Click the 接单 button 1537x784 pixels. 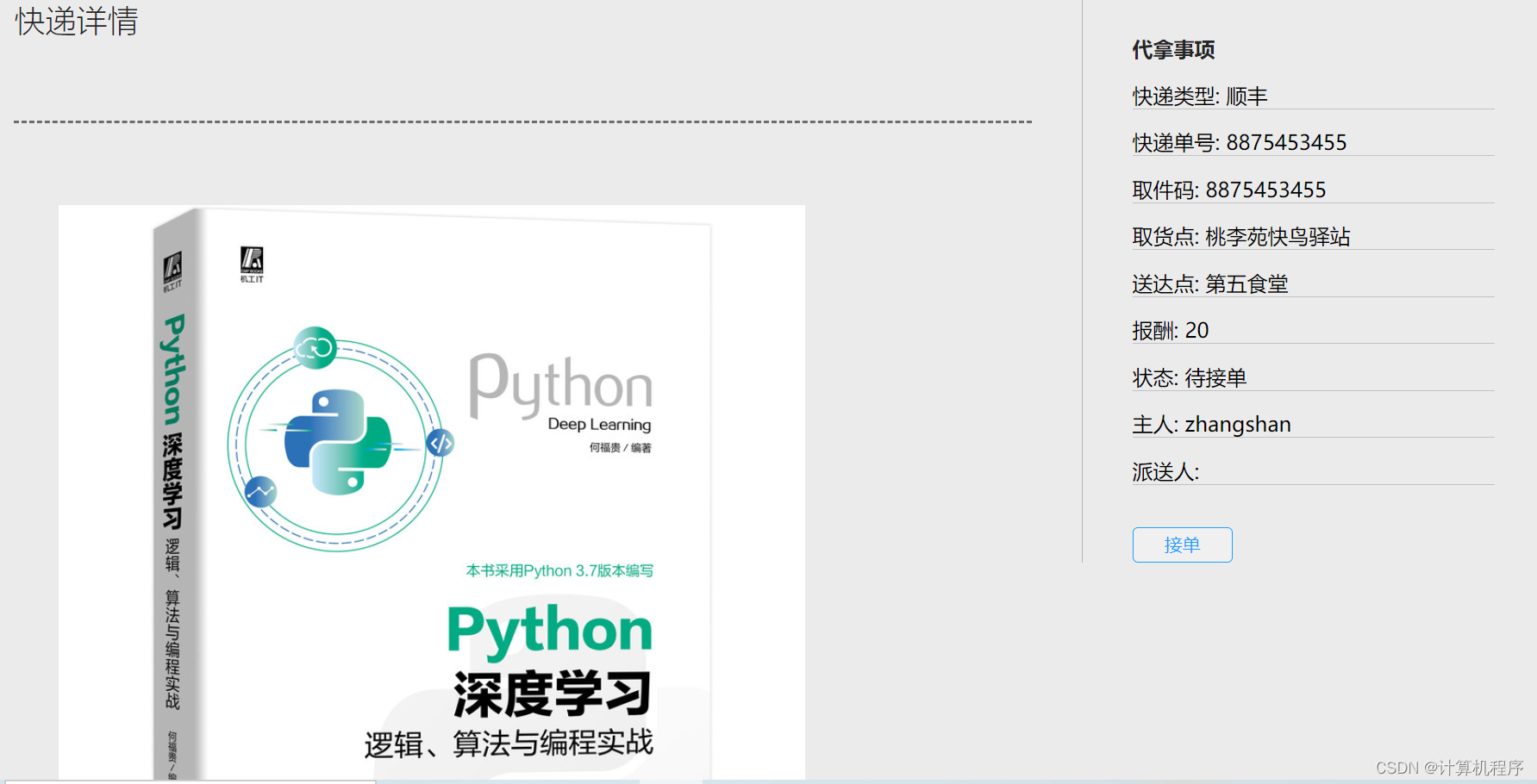click(1182, 544)
